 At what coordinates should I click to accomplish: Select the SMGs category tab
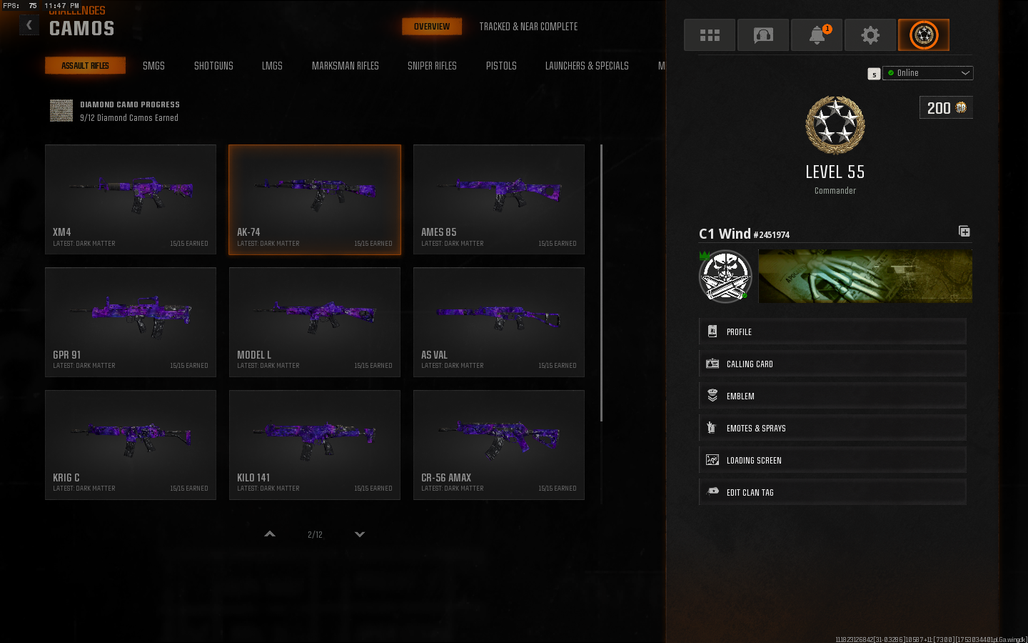pyautogui.click(x=153, y=66)
